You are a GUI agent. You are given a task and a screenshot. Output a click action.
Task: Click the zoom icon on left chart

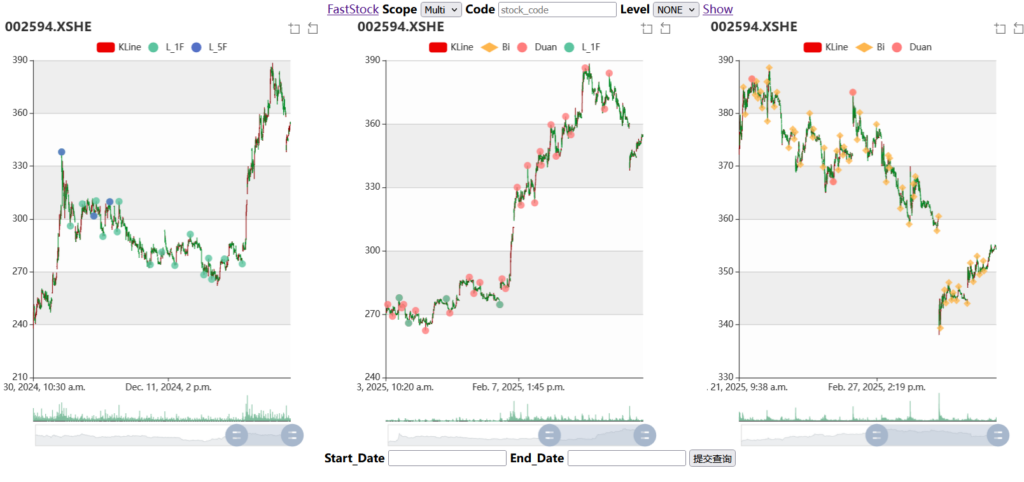click(294, 28)
